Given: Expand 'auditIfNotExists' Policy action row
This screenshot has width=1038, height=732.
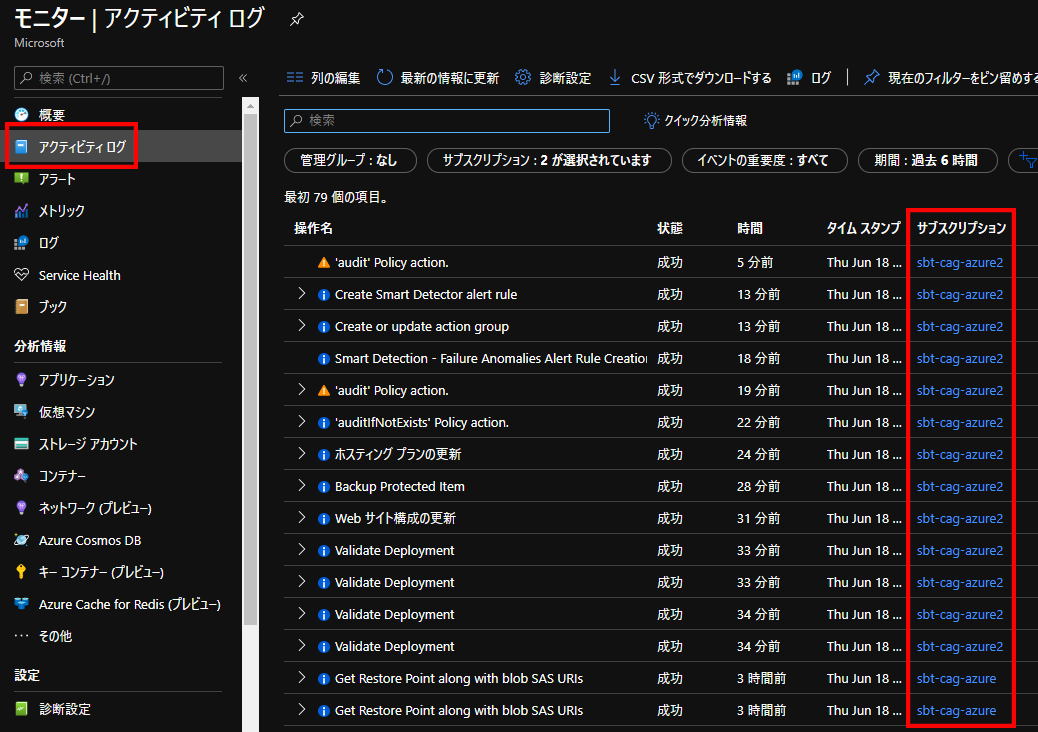Looking at the screenshot, I should [302, 421].
